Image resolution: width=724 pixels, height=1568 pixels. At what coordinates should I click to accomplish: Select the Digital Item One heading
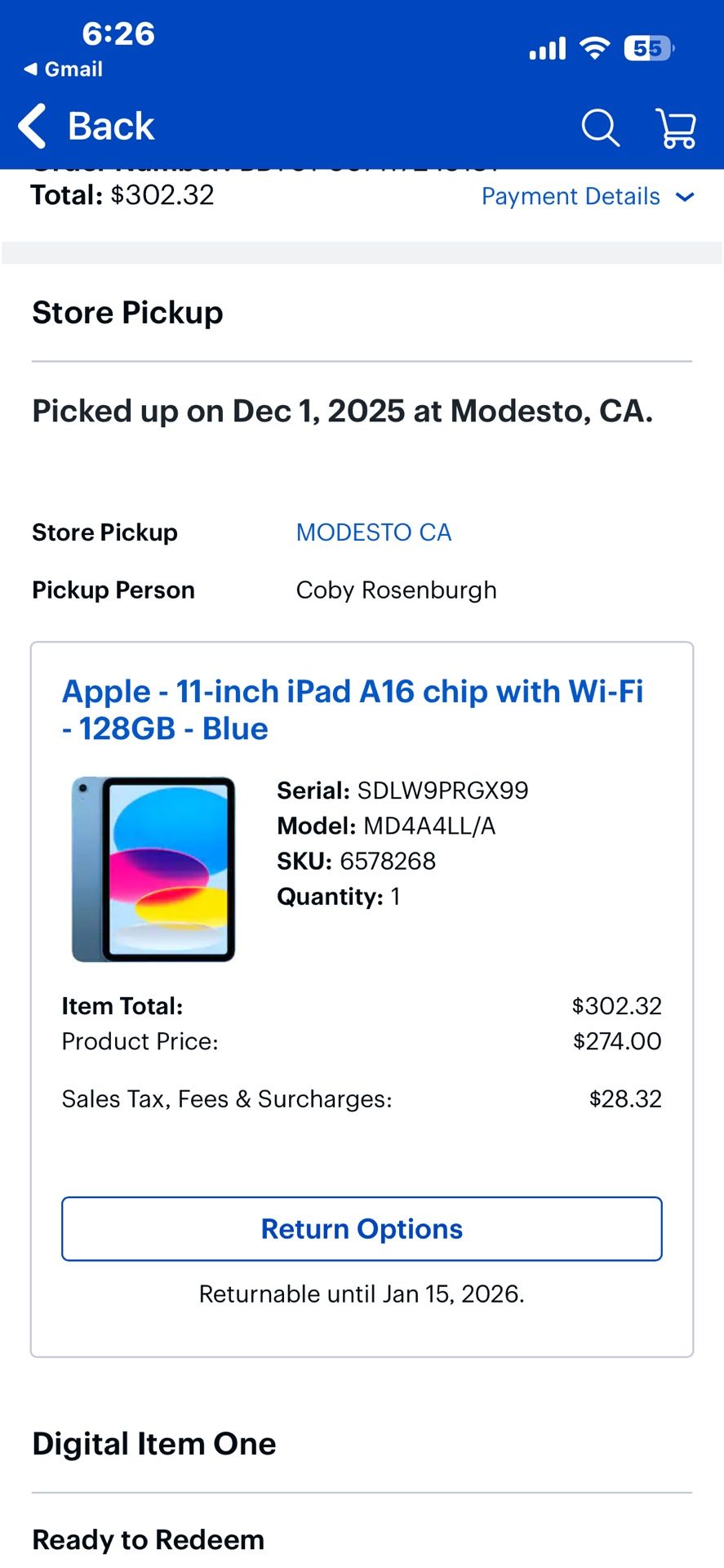[x=153, y=1444]
